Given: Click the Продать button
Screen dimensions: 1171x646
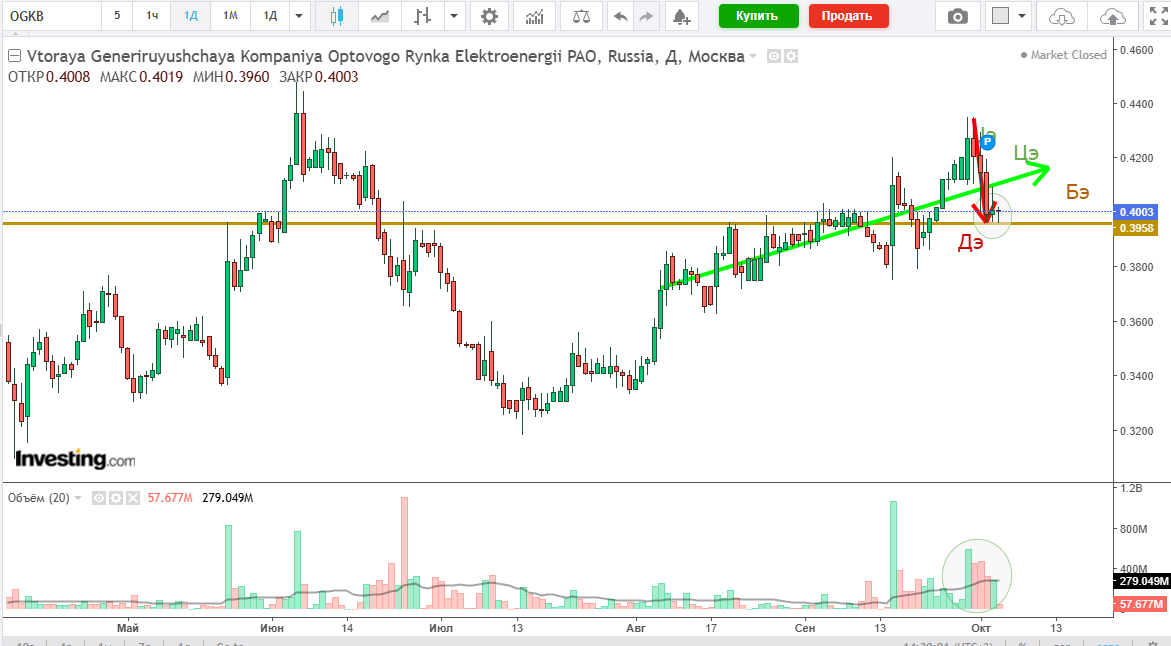Looking at the screenshot, I should click(x=848, y=16).
